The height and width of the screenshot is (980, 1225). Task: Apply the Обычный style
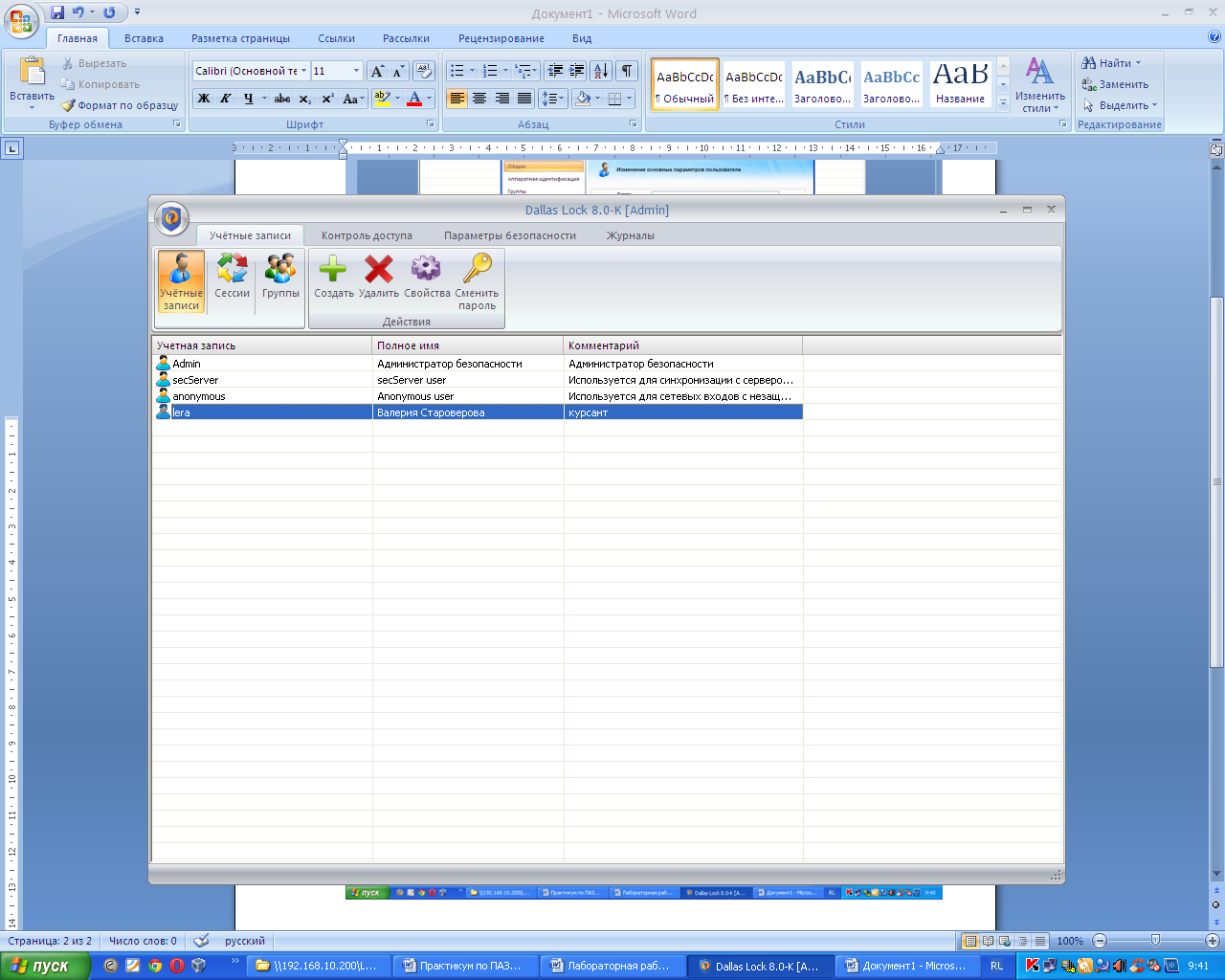(685, 84)
